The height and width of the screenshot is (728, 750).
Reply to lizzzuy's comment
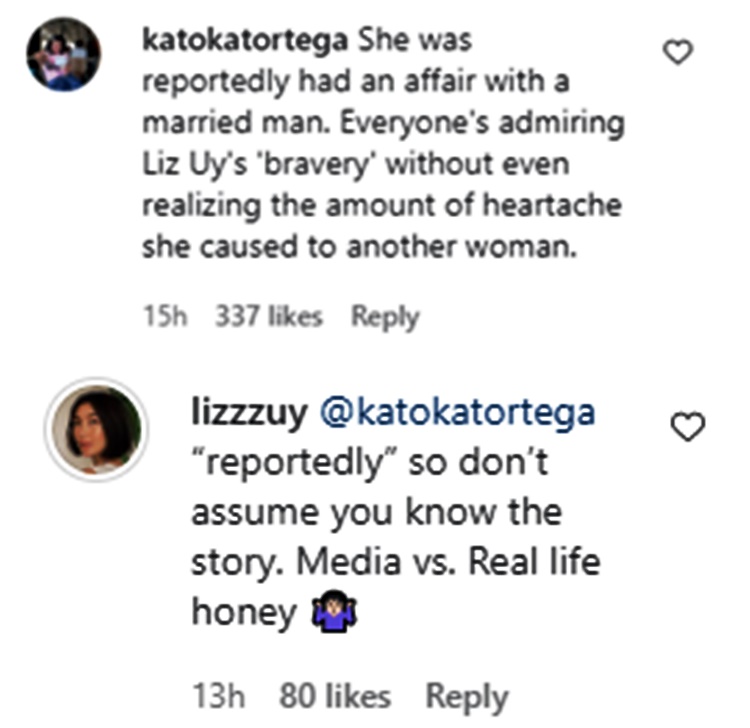[467, 696]
